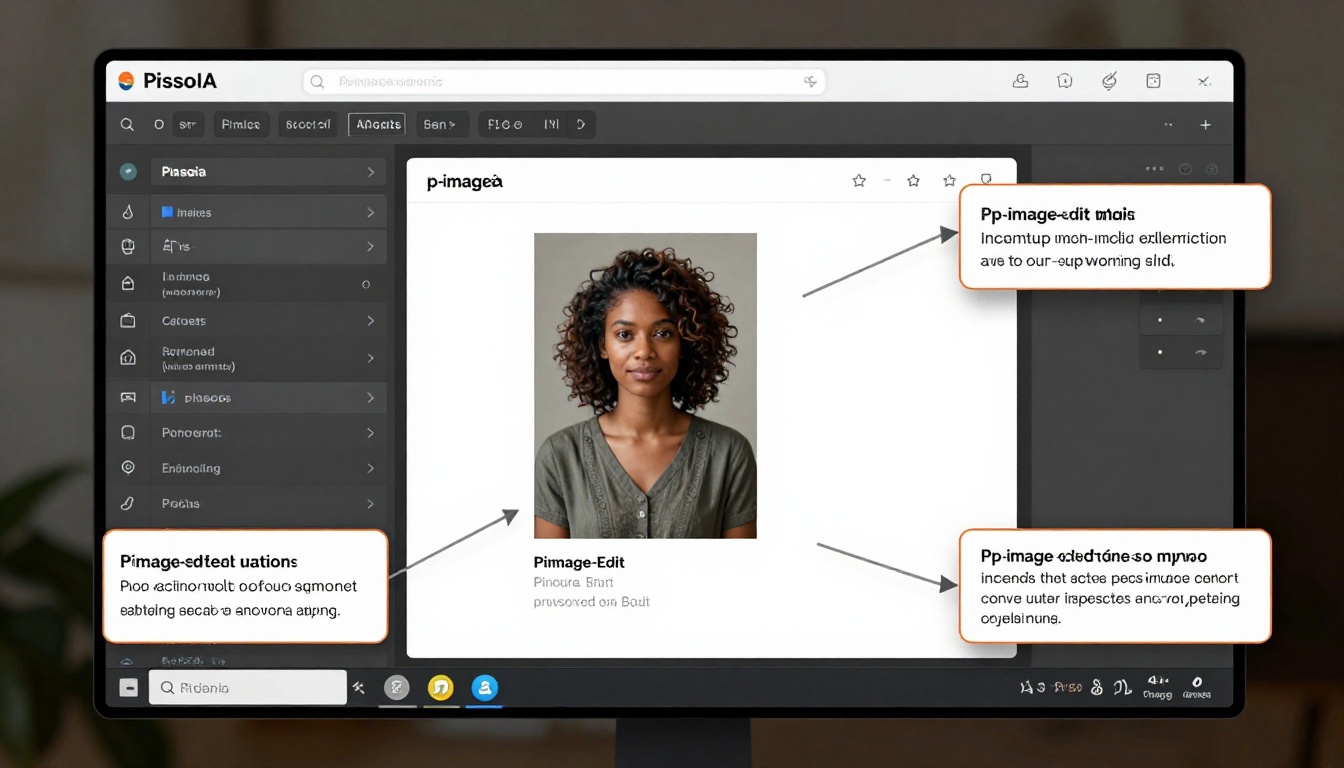The image size is (1344, 768).
Task: Open the notification badge icon in header
Action: 1065,81
